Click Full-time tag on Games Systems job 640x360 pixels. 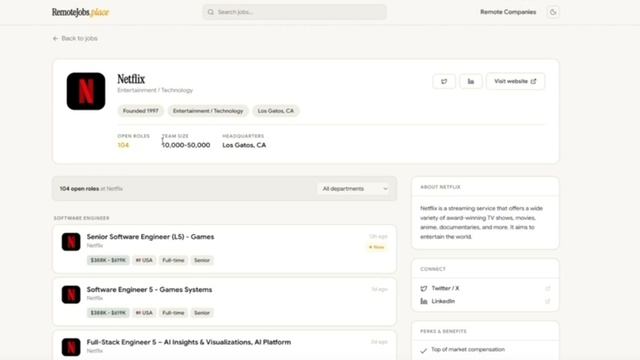(173, 313)
